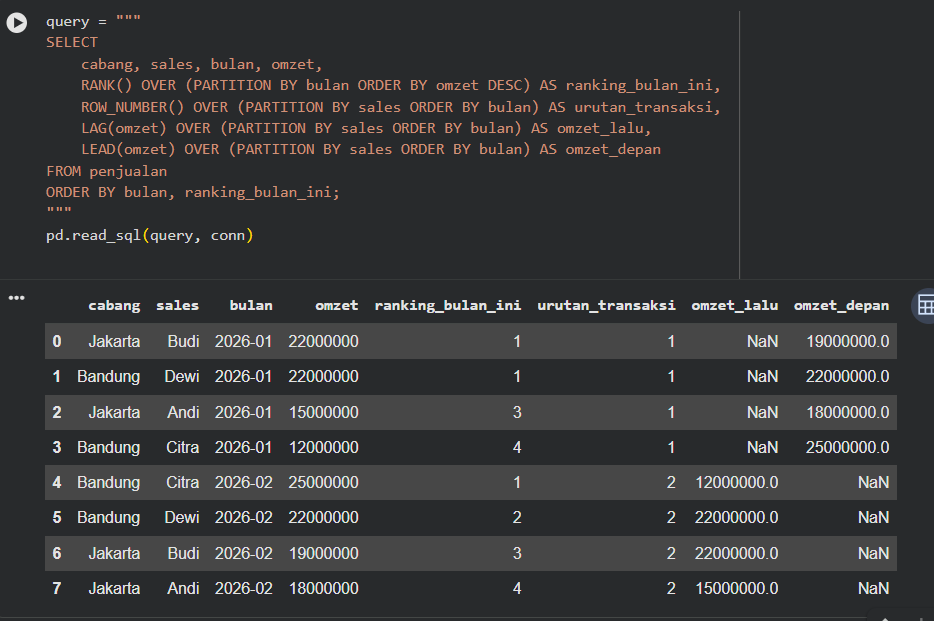This screenshot has width=934, height=621.
Task: Click Citra sales cell in row 3
Action: click(x=182, y=447)
